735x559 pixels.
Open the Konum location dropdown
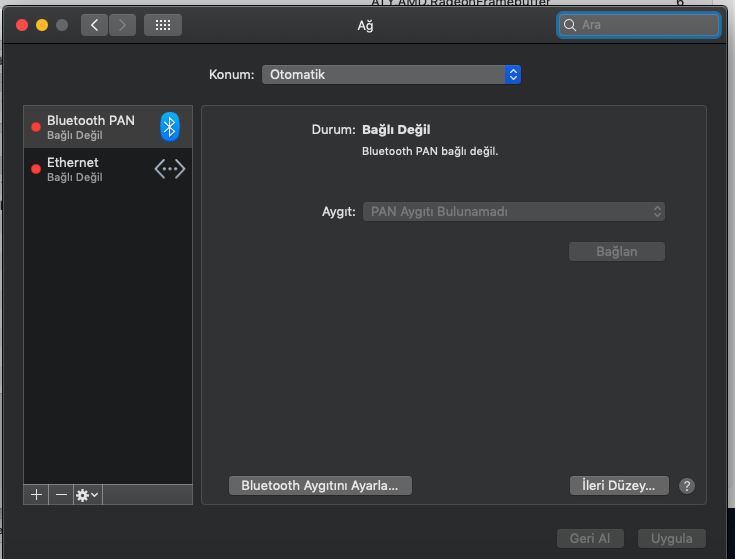point(391,75)
